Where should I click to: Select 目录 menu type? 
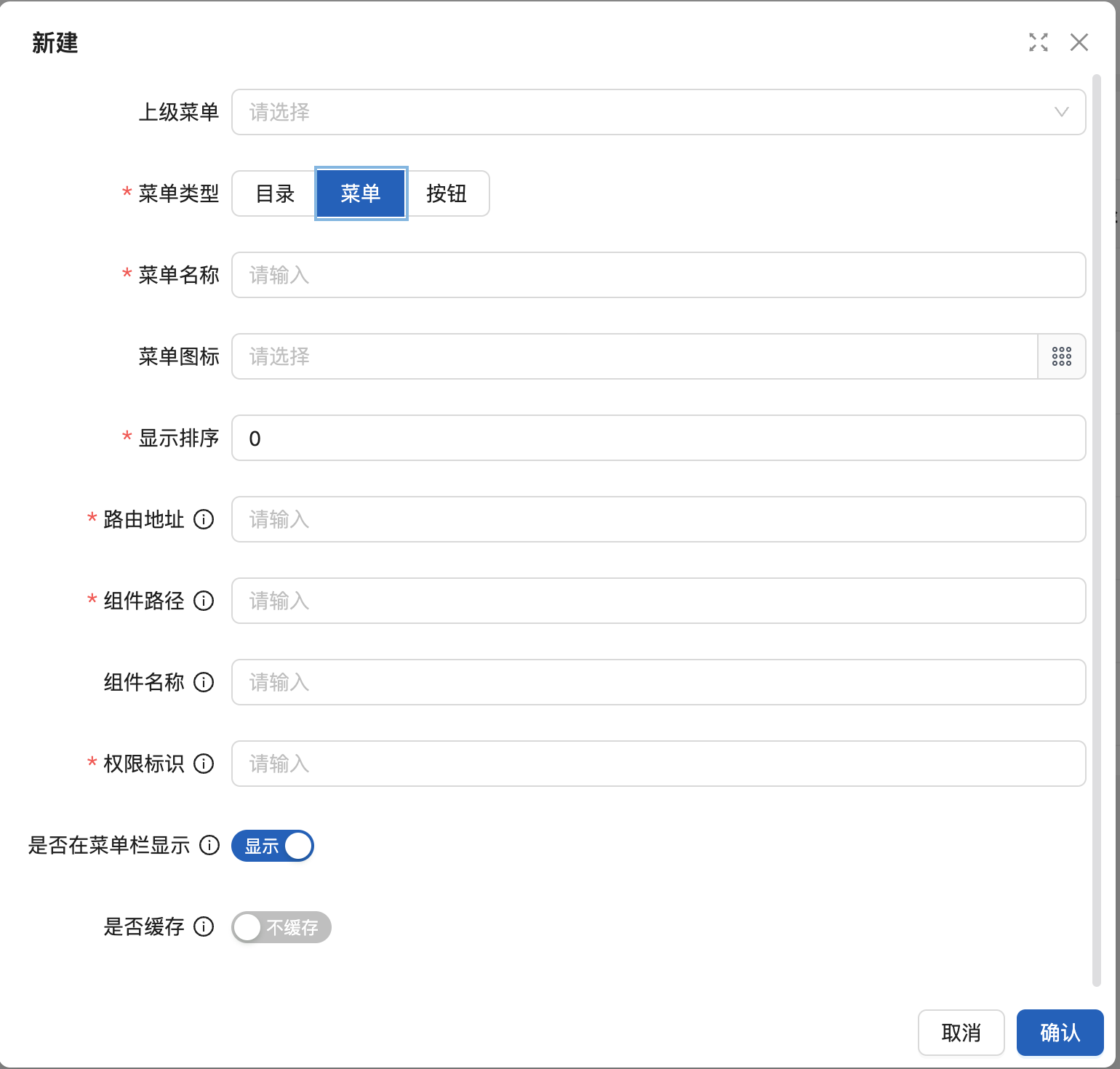tap(275, 193)
